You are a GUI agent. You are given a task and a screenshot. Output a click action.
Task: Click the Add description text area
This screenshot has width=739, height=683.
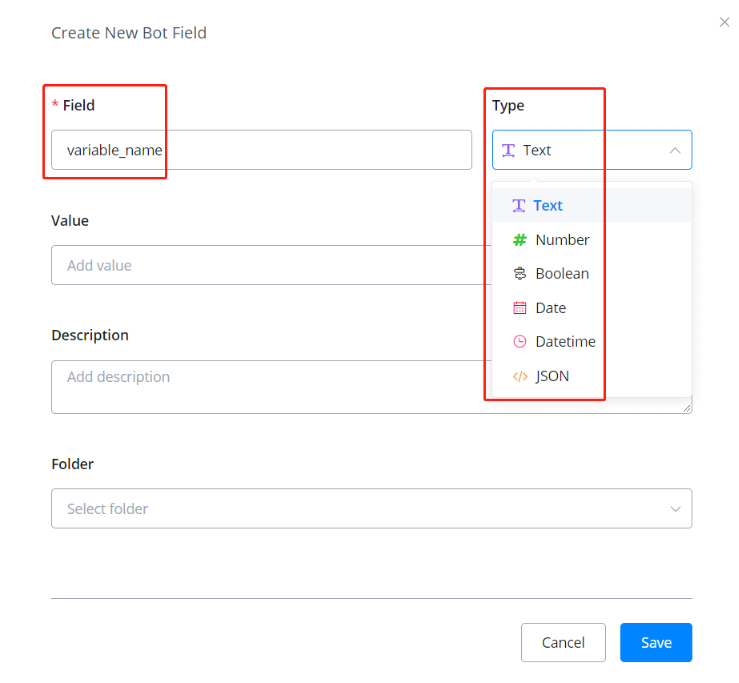[270, 386]
